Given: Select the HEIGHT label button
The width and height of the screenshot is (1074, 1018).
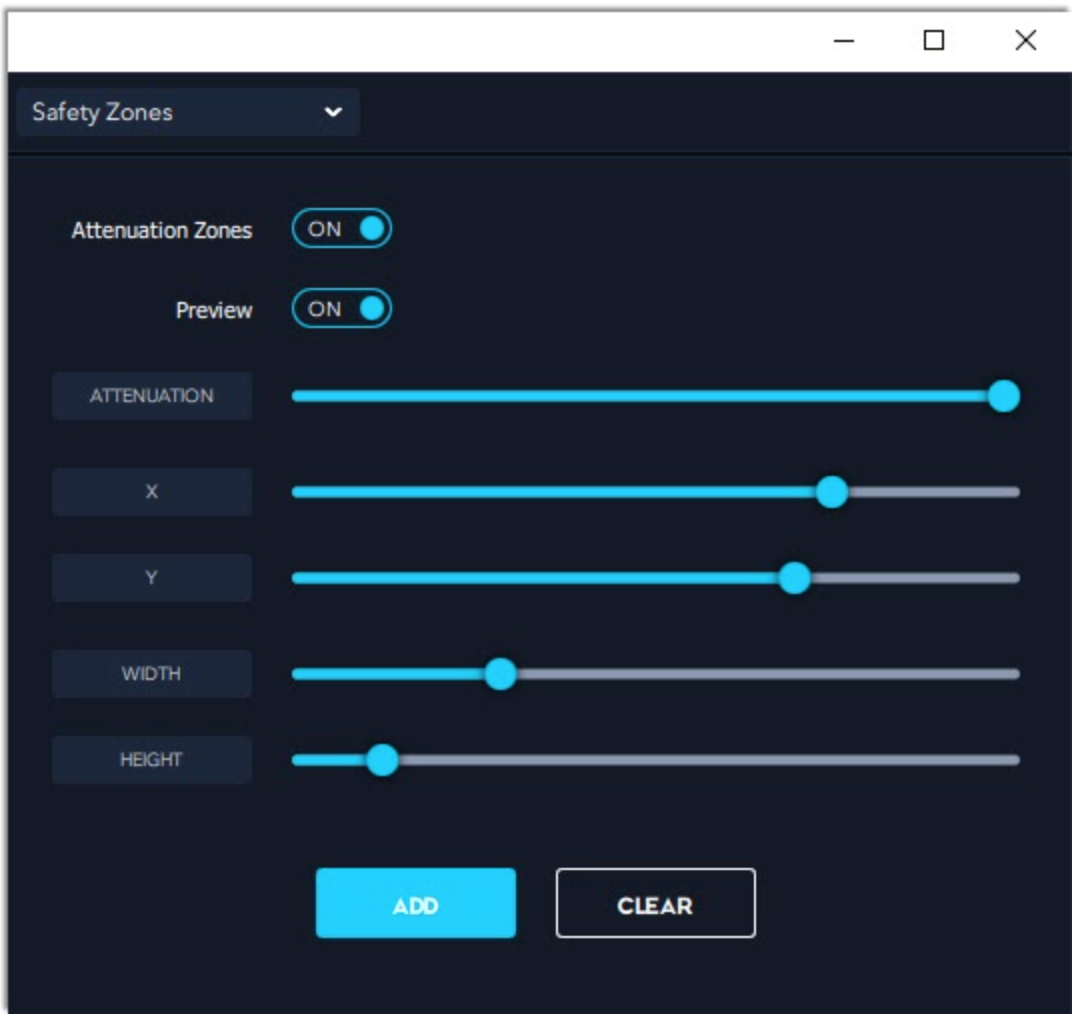Looking at the screenshot, I should 152,760.
